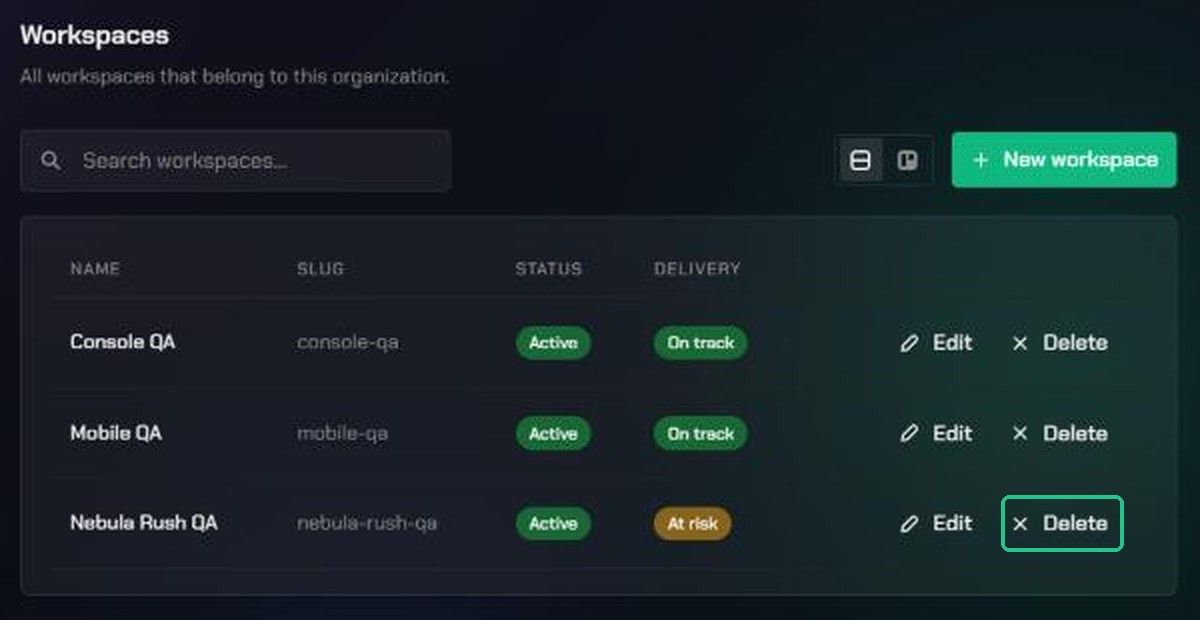Click the Active badge for Console QA

click(x=553, y=343)
